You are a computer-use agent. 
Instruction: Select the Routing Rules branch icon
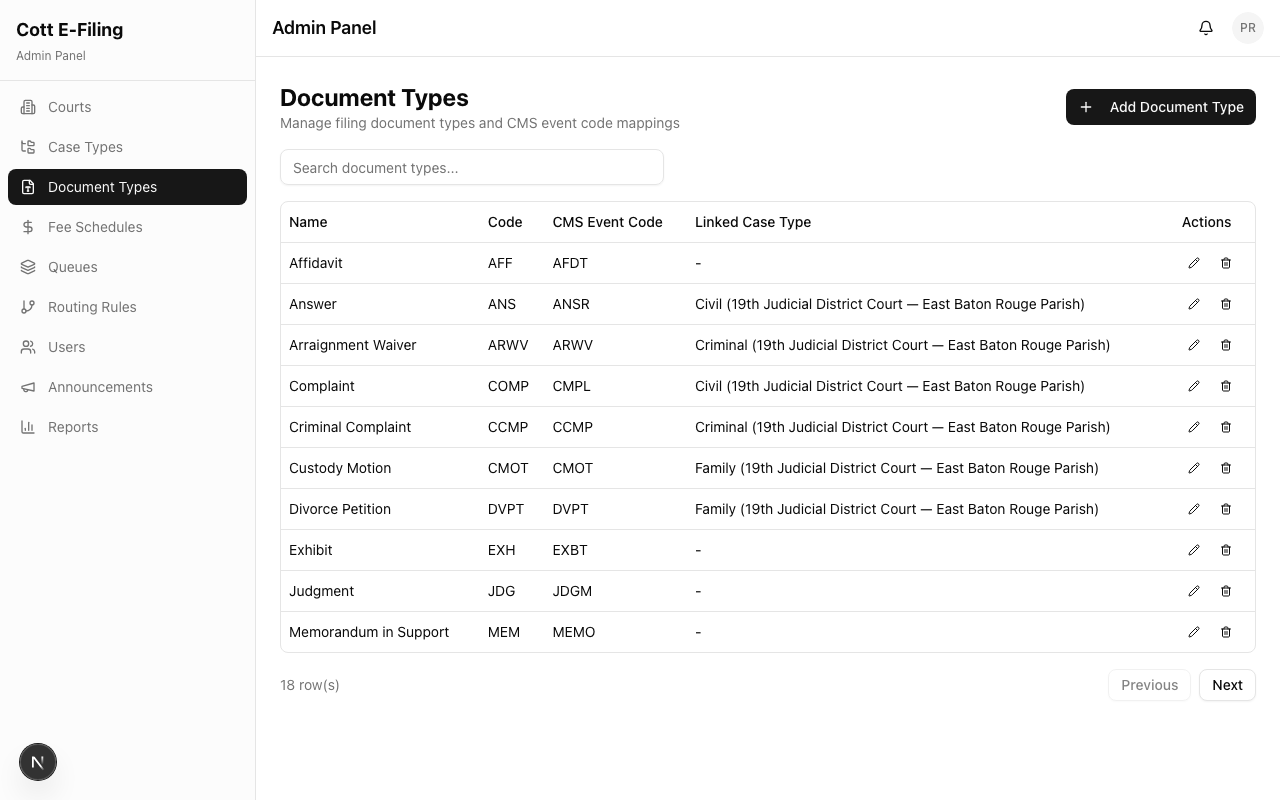[28, 307]
